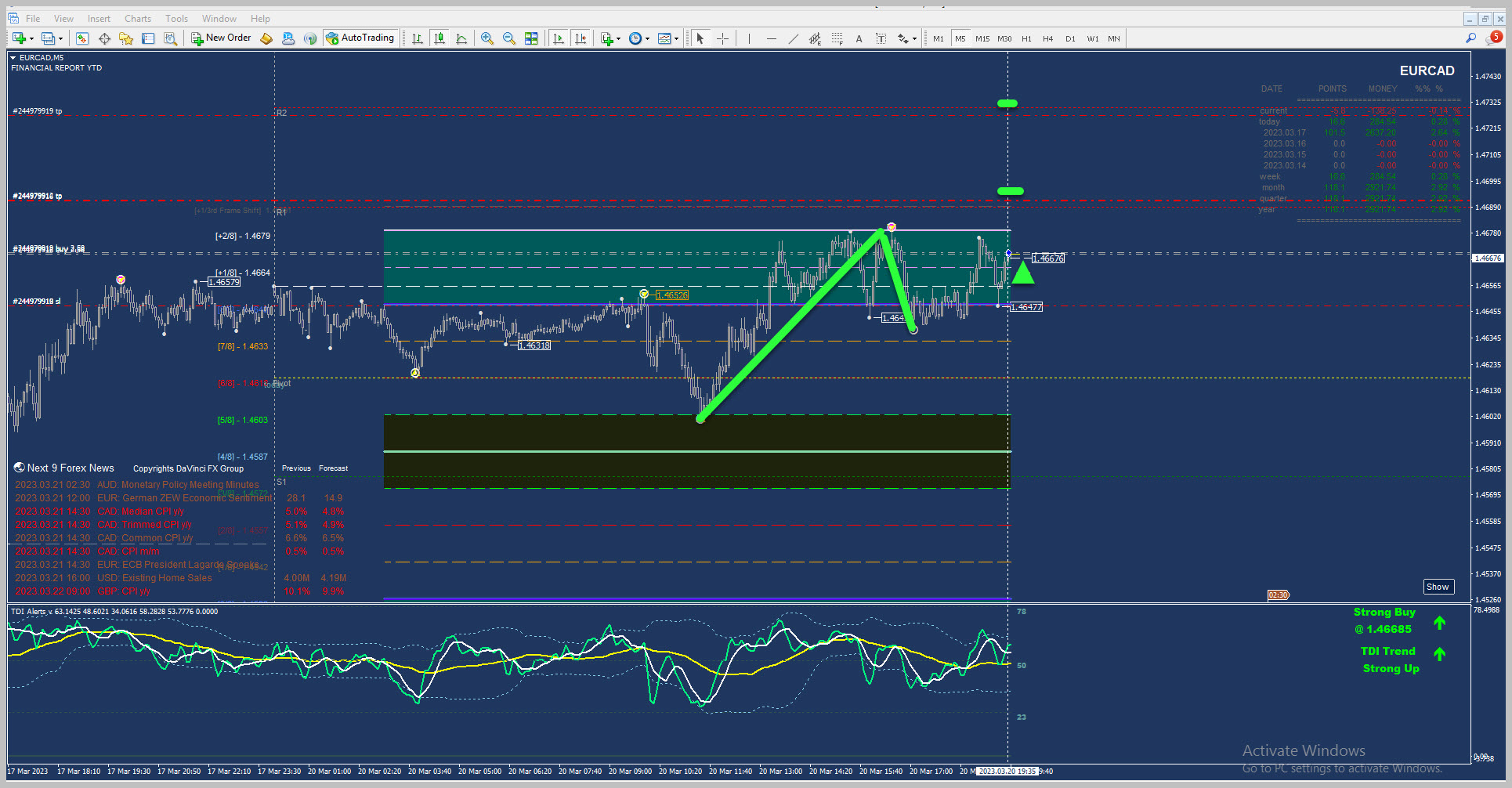Draw a trendline
The image size is (1512, 788).
(x=794, y=38)
